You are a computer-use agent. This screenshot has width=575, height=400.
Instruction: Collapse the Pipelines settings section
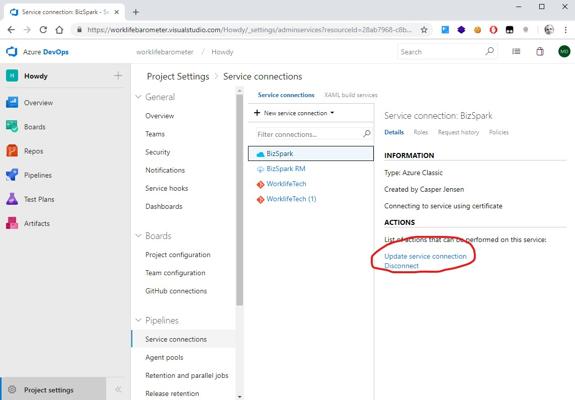138,320
